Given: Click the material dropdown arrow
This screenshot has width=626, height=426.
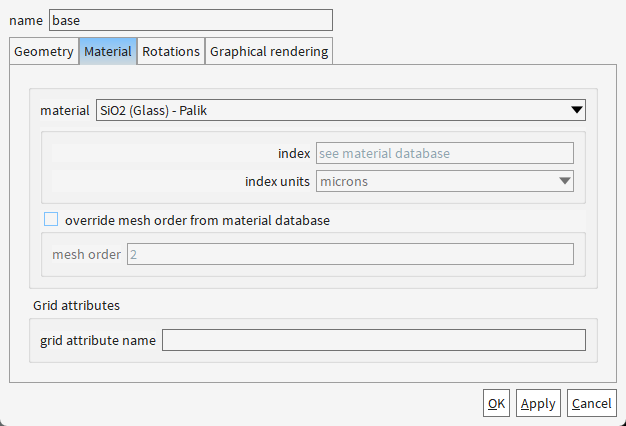Looking at the screenshot, I should 576,110.
